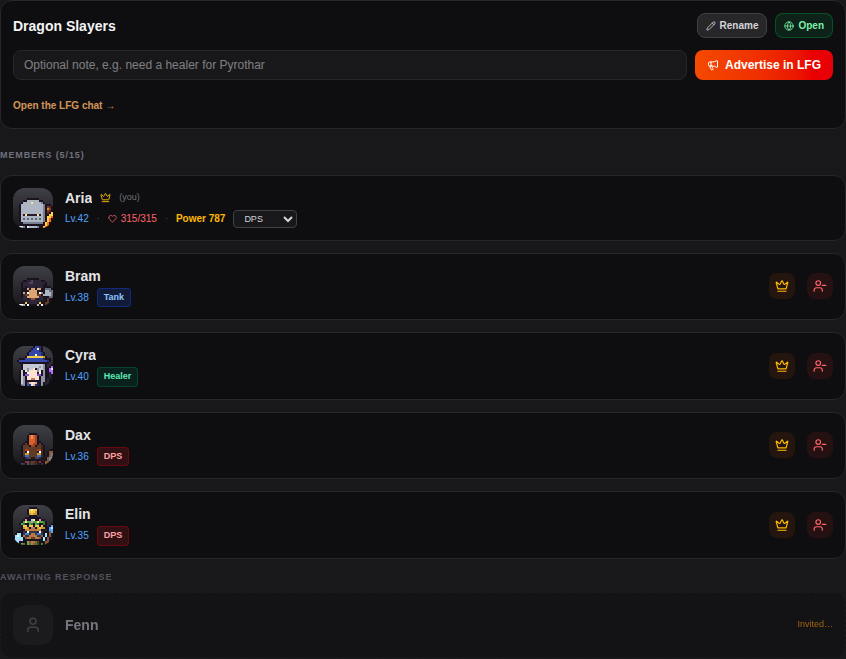Kick Dax out of the party
This screenshot has height=659, width=846.
tap(820, 445)
